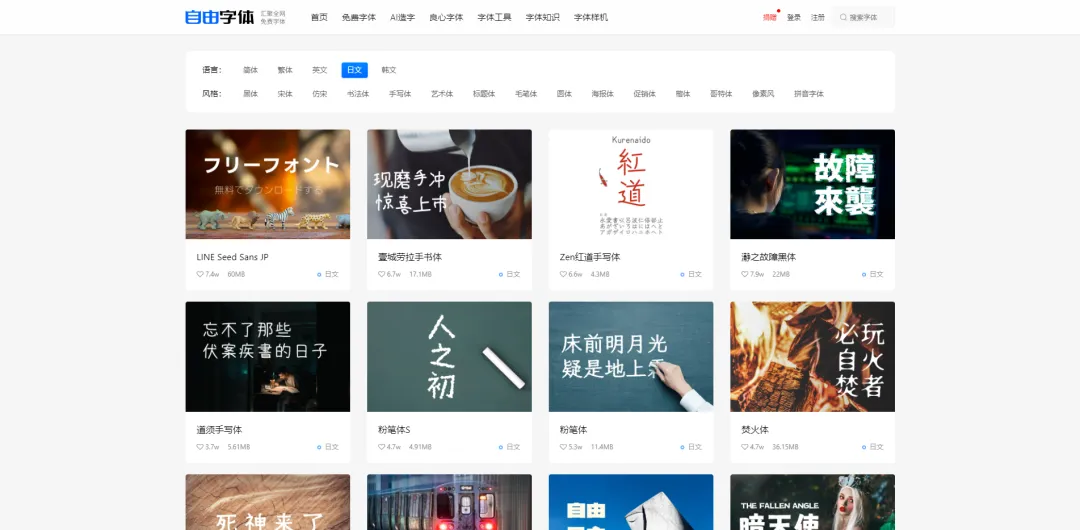
Task: Click the 粉笔体S title
Action: [x=394, y=430]
